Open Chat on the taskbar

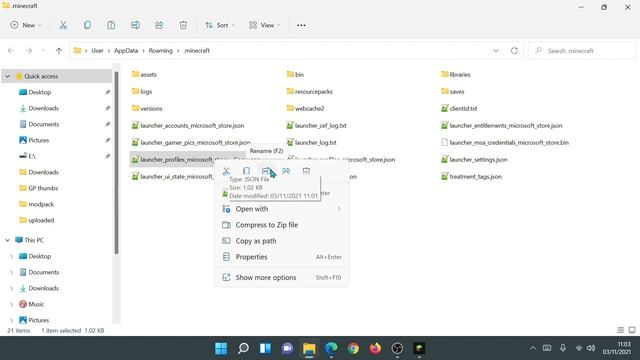point(287,349)
